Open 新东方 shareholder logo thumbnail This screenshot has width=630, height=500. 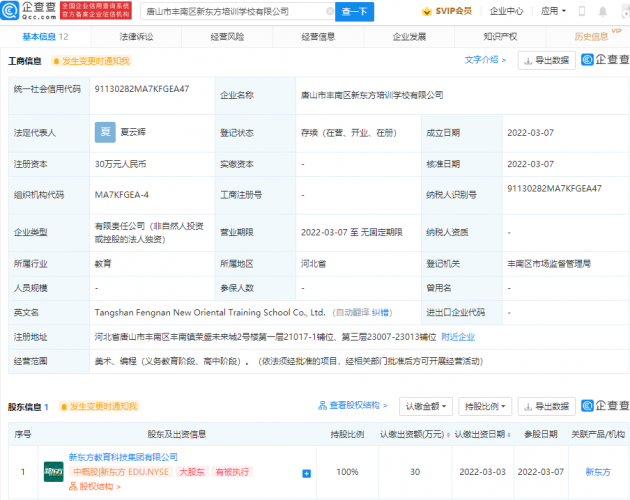point(53,472)
